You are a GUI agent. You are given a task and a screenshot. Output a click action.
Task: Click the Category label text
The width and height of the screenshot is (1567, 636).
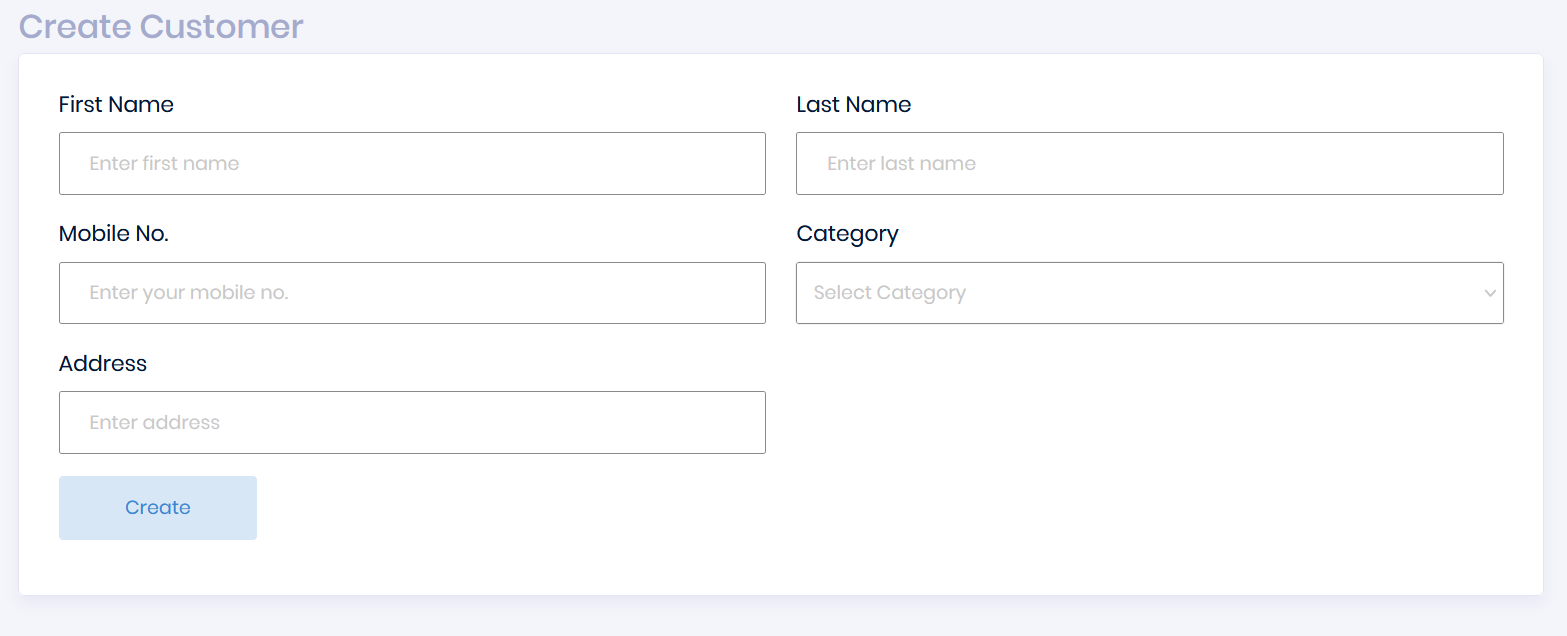point(847,234)
